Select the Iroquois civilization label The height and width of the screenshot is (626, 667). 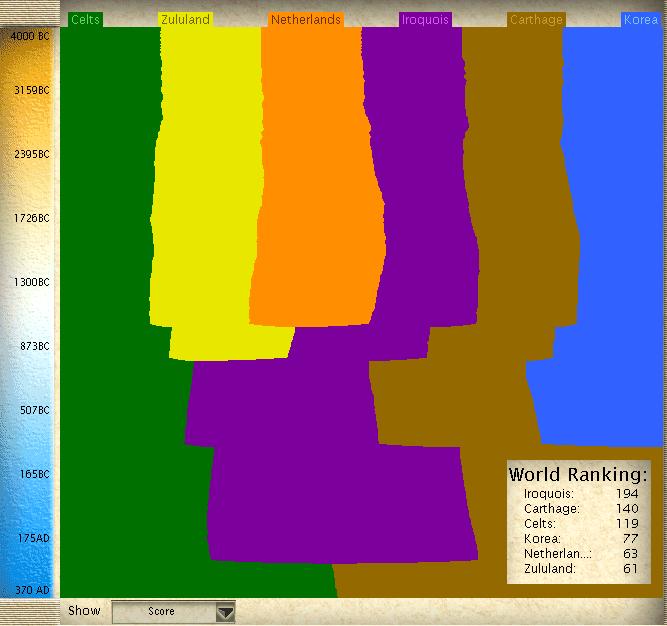point(425,20)
